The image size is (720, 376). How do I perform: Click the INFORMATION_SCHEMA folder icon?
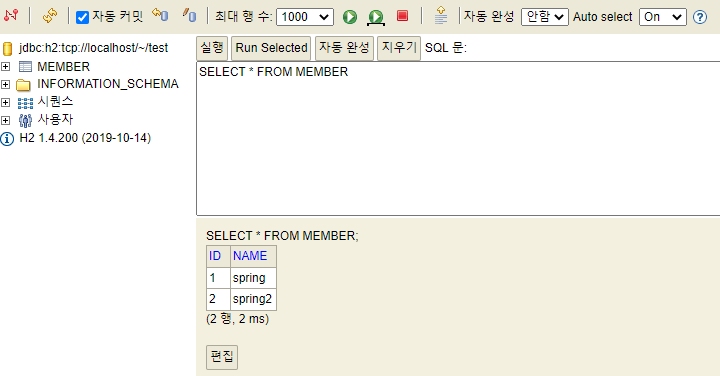(x=23, y=84)
